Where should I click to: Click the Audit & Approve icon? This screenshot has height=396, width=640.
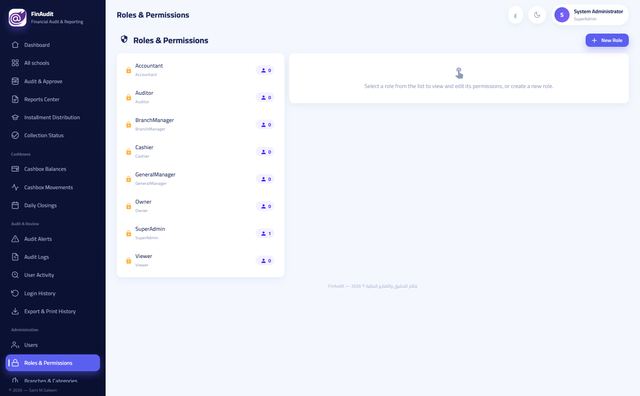15,81
